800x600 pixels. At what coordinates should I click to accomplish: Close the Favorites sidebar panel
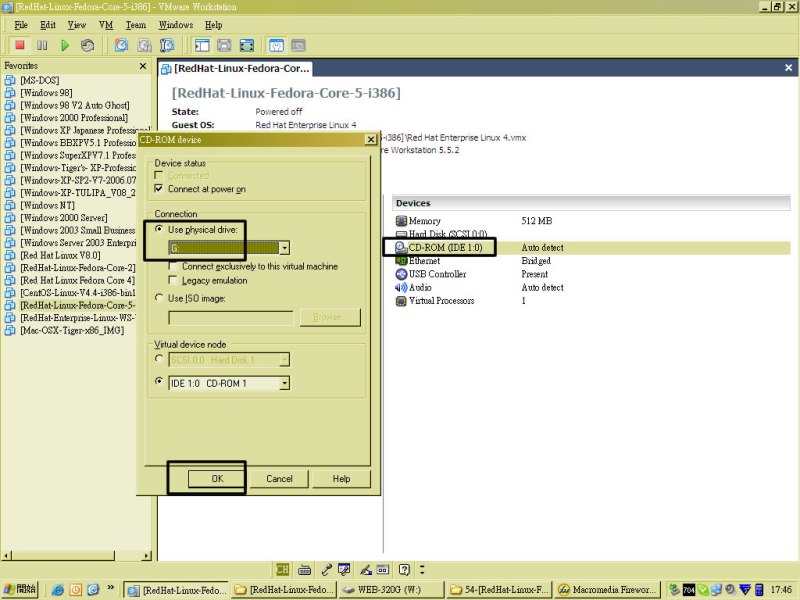[143, 66]
